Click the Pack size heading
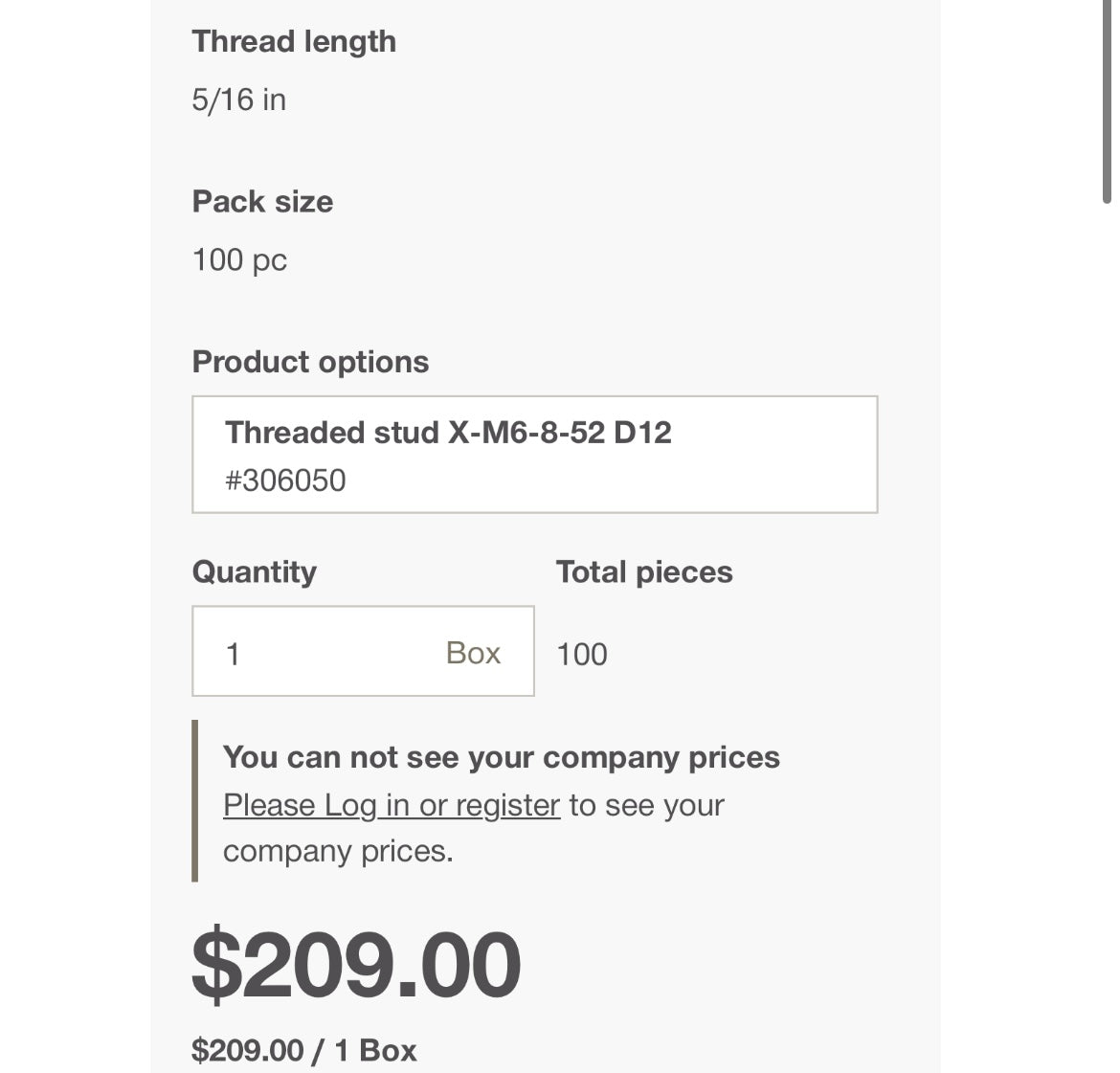 click(262, 201)
